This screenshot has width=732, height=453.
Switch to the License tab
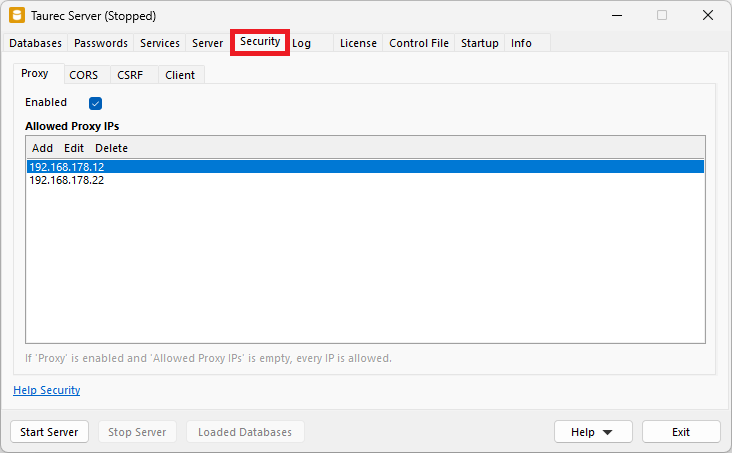pyautogui.click(x=359, y=43)
